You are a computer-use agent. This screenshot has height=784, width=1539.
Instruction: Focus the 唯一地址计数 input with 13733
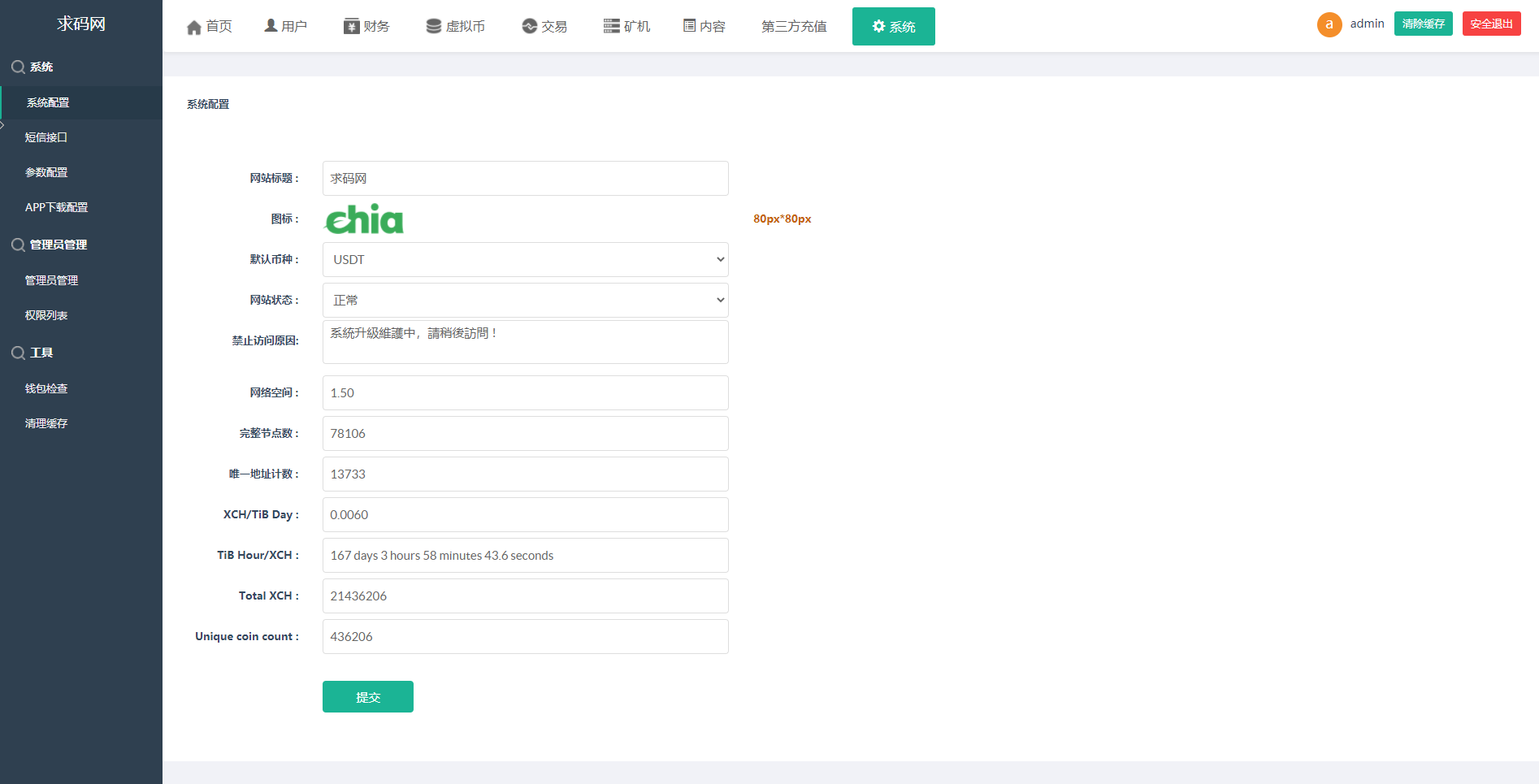[525, 474]
